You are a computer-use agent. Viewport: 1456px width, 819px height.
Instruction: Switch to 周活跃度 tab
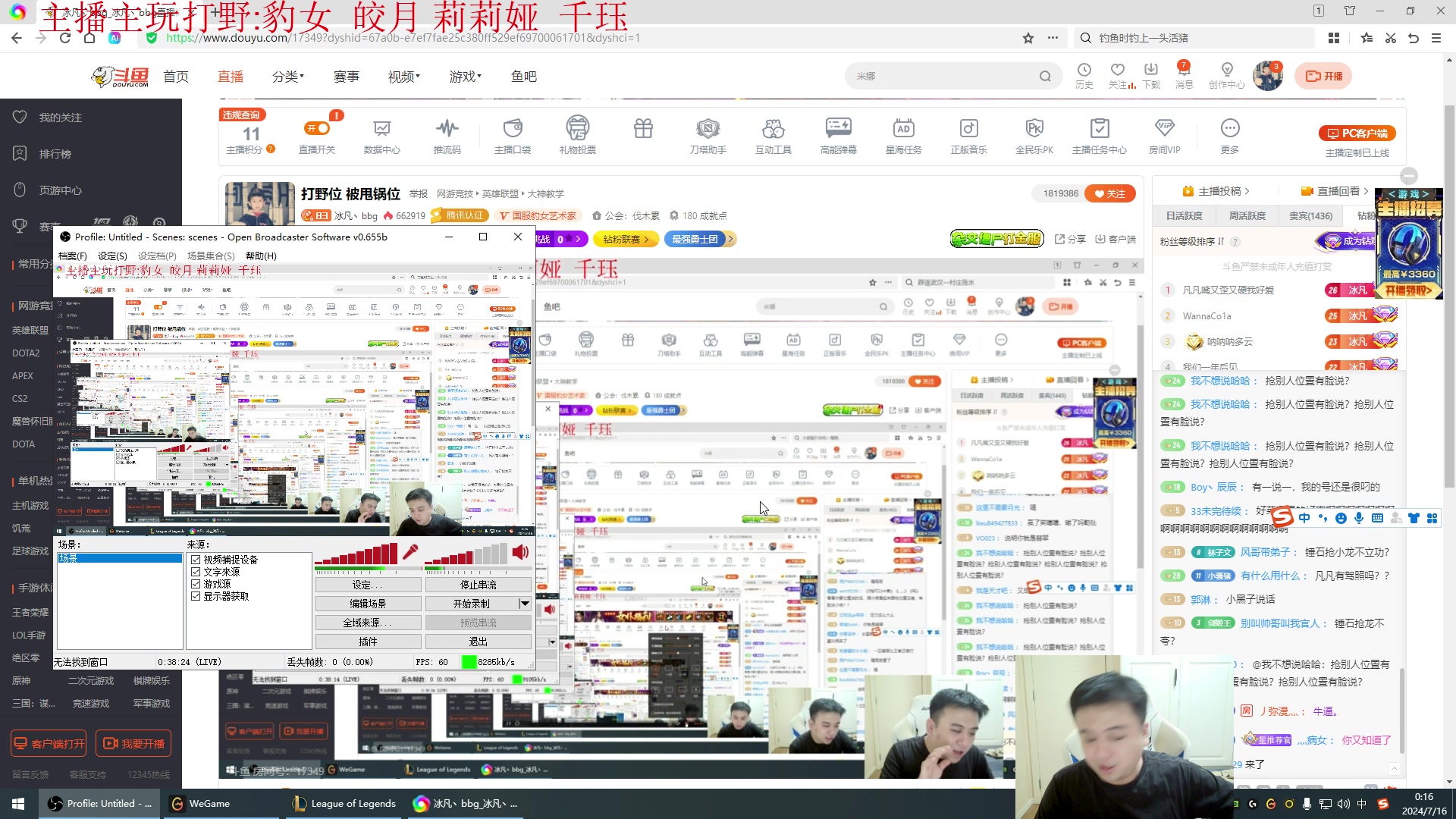(x=1247, y=216)
